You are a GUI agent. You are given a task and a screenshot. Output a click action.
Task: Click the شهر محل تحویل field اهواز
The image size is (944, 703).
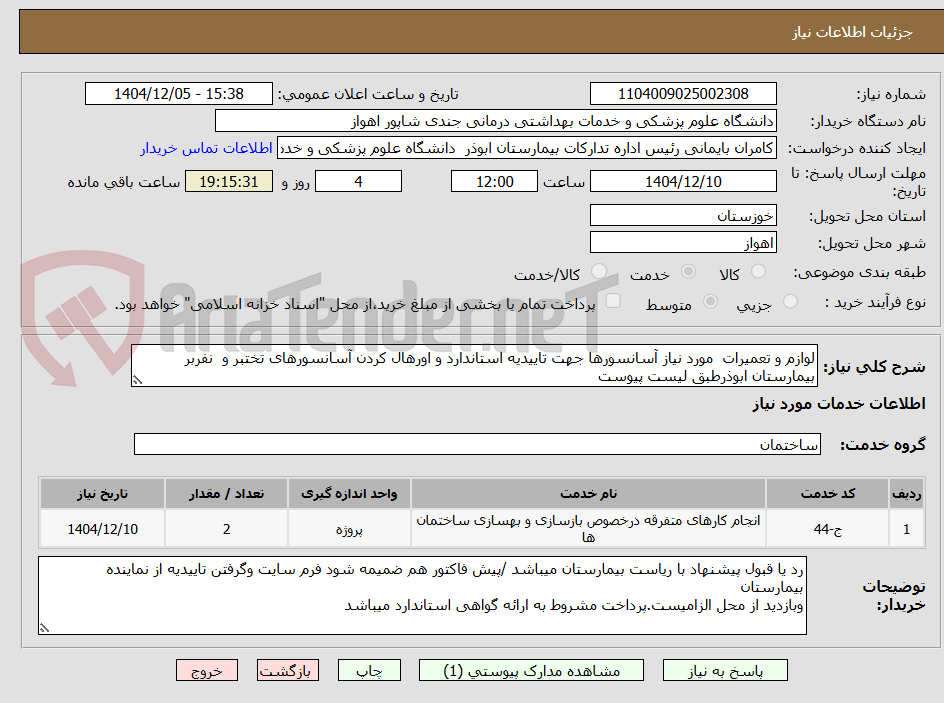(683, 243)
